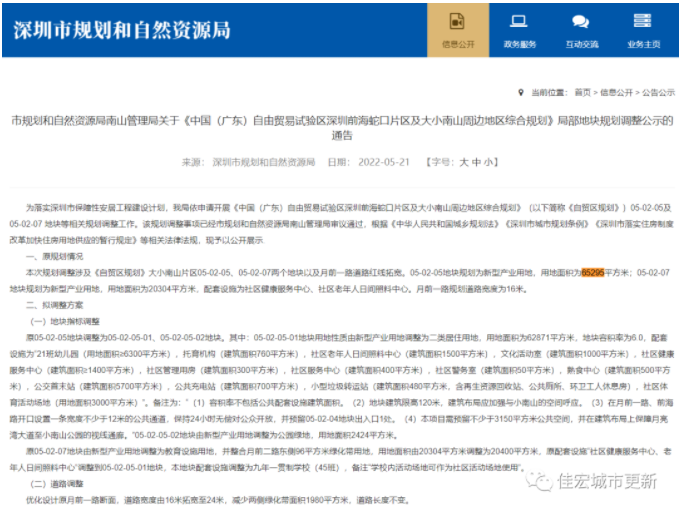Screen dimensions: 681x511
Task: Click the article headline text
Action: pyautogui.click(x=340, y=125)
